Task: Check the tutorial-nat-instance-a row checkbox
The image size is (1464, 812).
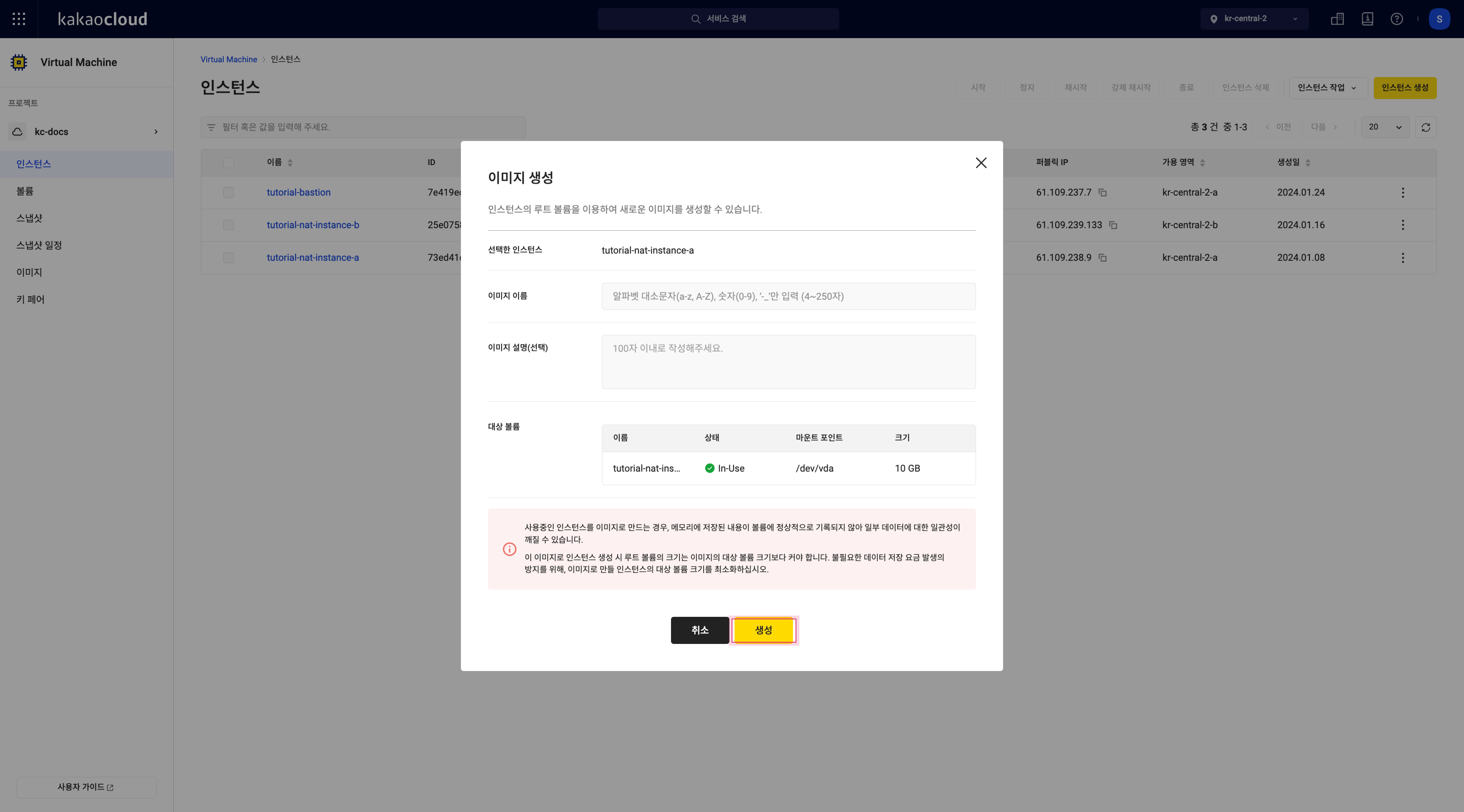Action: click(x=229, y=258)
